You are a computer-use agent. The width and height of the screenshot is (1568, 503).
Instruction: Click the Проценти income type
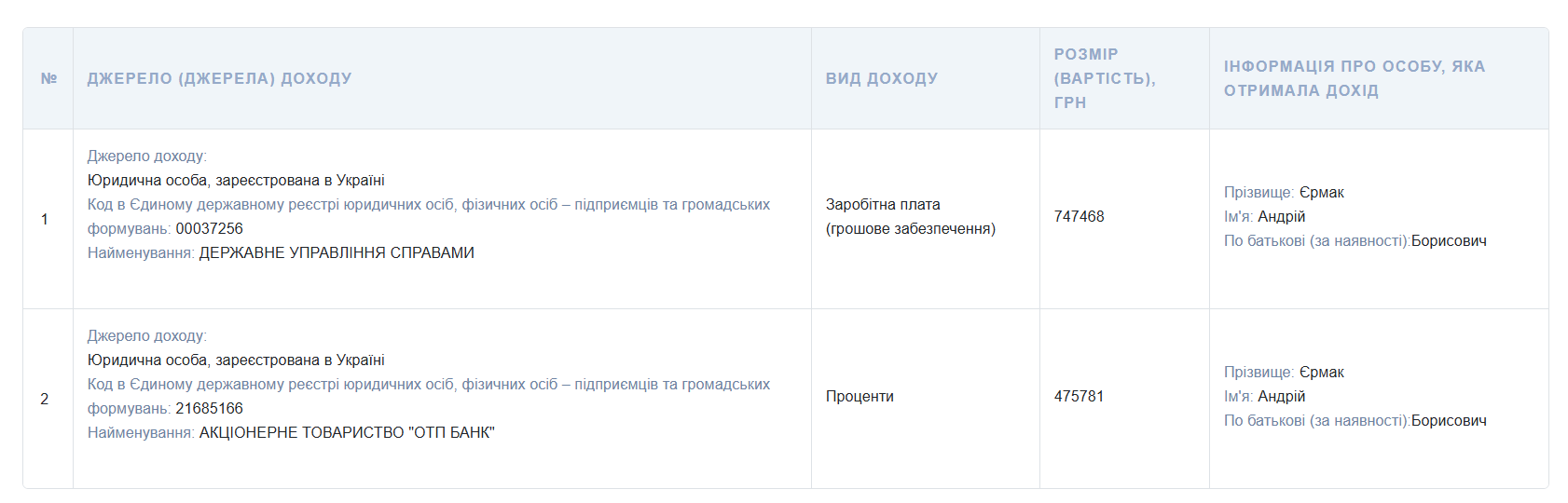[860, 396]
